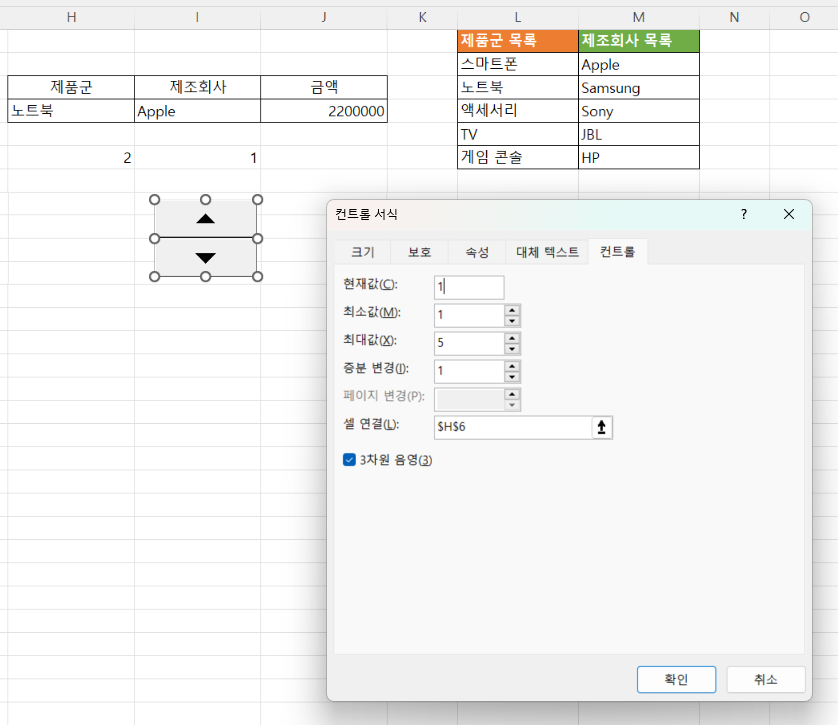Click the spin button down arrow on sheet
Viewport: 838px width, 725px height.
click(206, 258)
